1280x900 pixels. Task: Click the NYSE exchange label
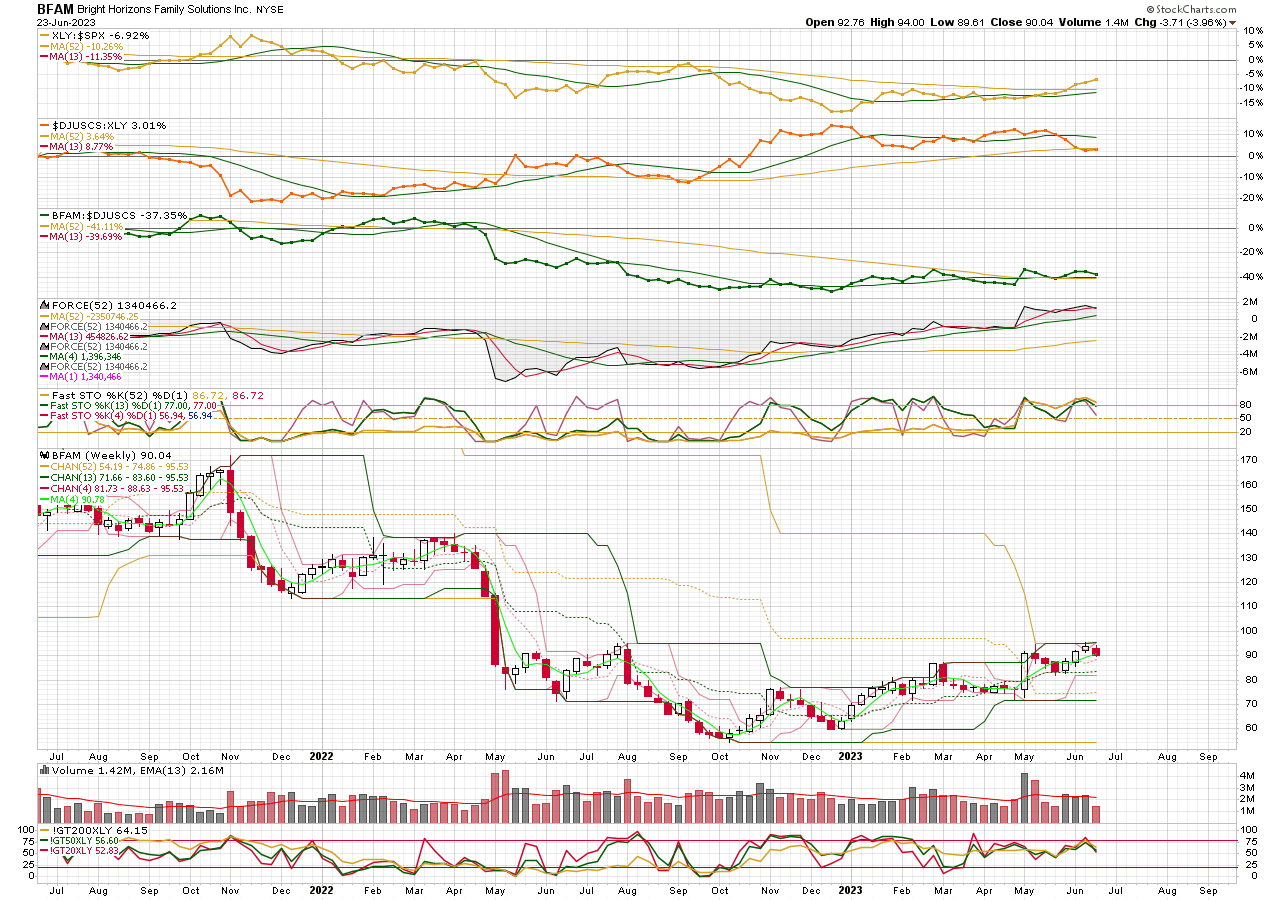(269, 9)
